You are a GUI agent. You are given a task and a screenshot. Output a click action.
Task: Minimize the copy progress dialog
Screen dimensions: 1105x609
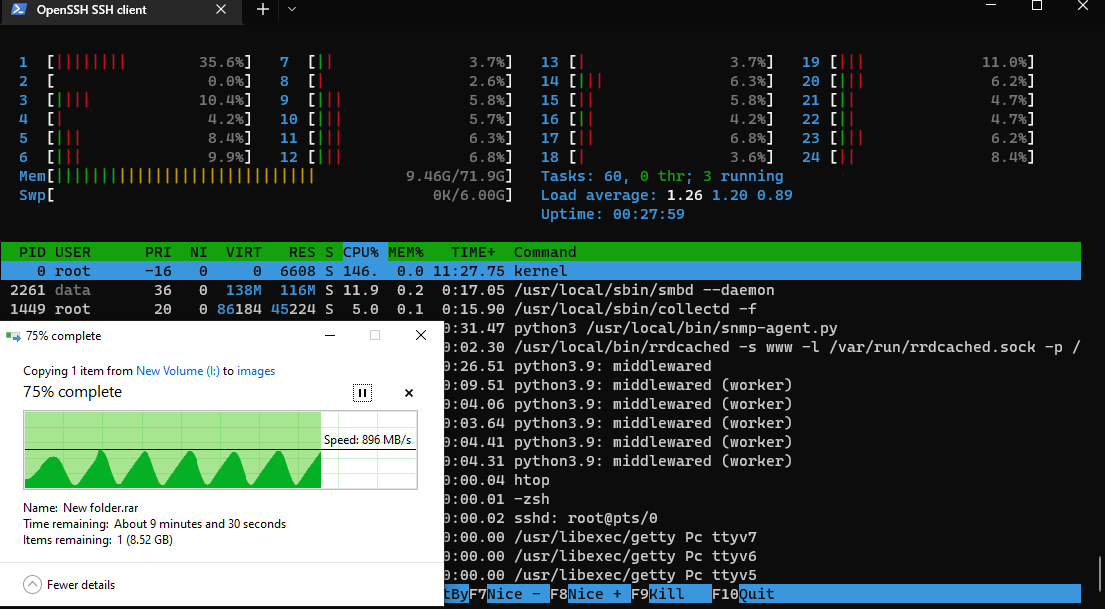pos(329,336)
